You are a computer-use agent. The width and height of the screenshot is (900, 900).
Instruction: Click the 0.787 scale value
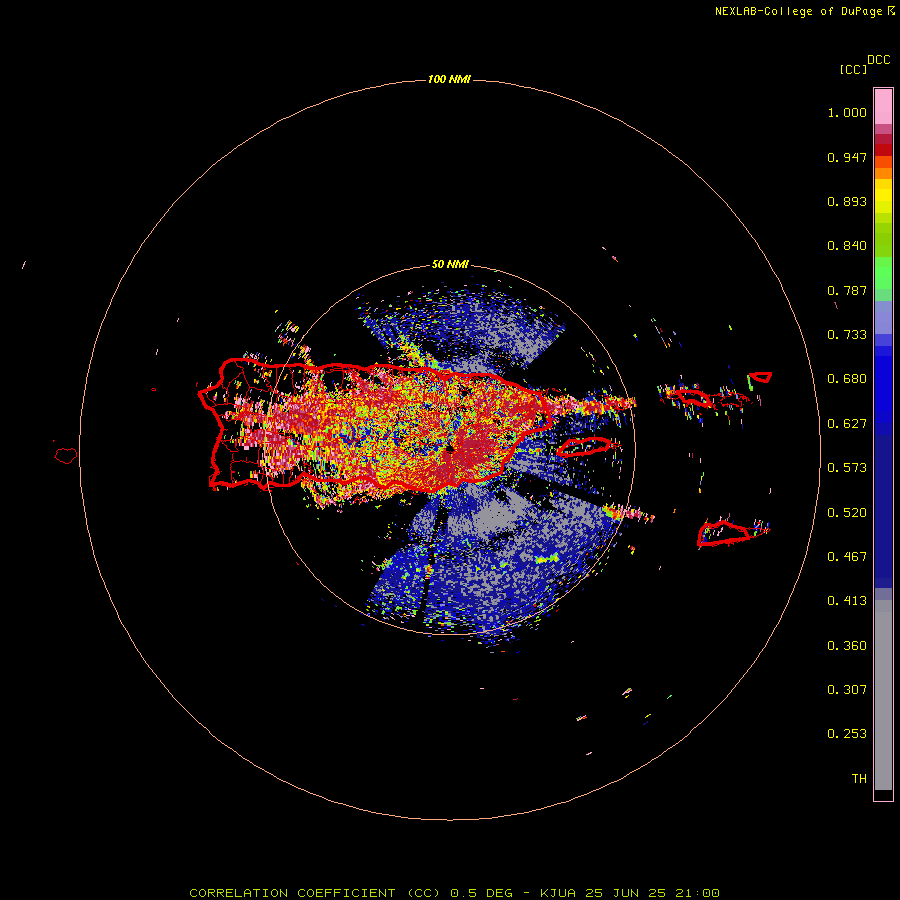pyautogui.click(x=847, y=290)
